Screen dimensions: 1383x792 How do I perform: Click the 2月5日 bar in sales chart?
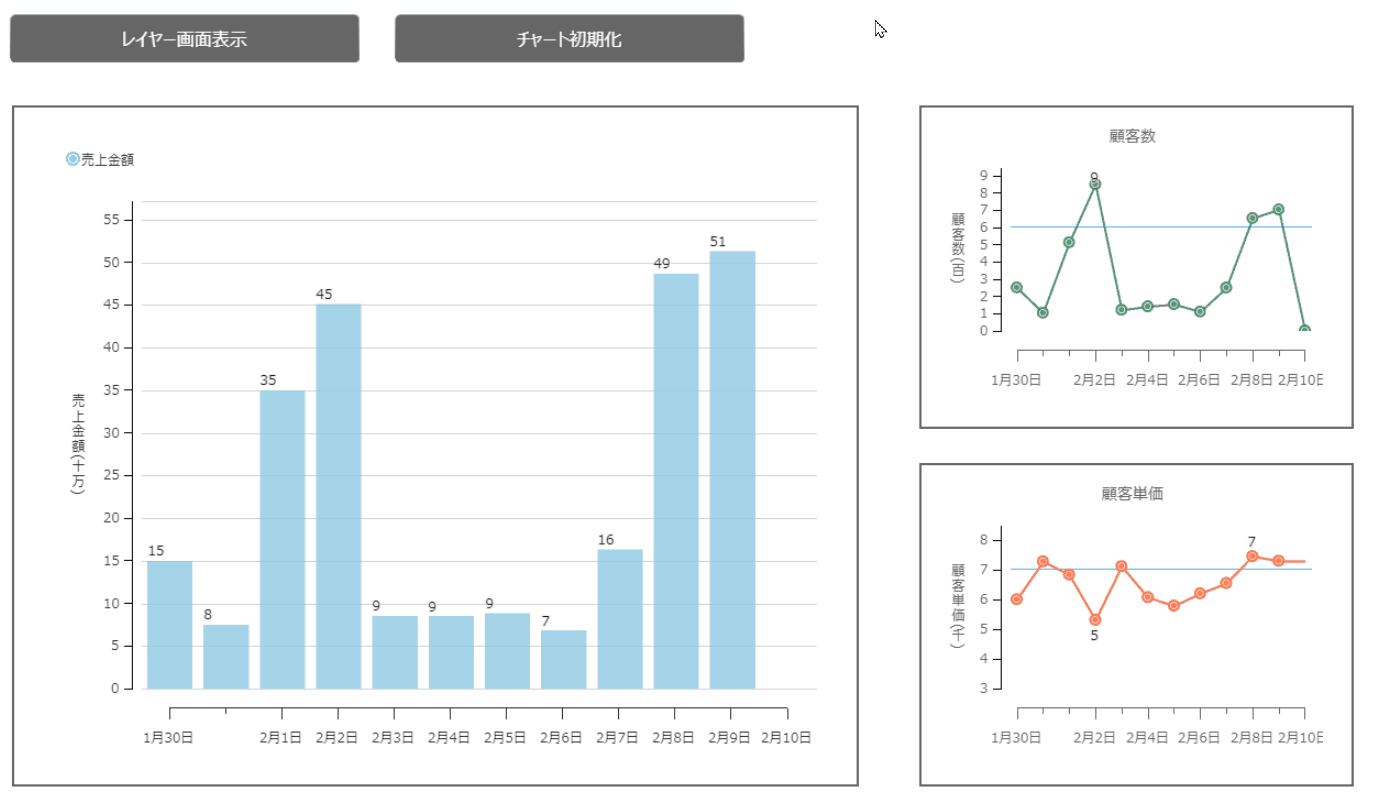click(x=507, y=651)
